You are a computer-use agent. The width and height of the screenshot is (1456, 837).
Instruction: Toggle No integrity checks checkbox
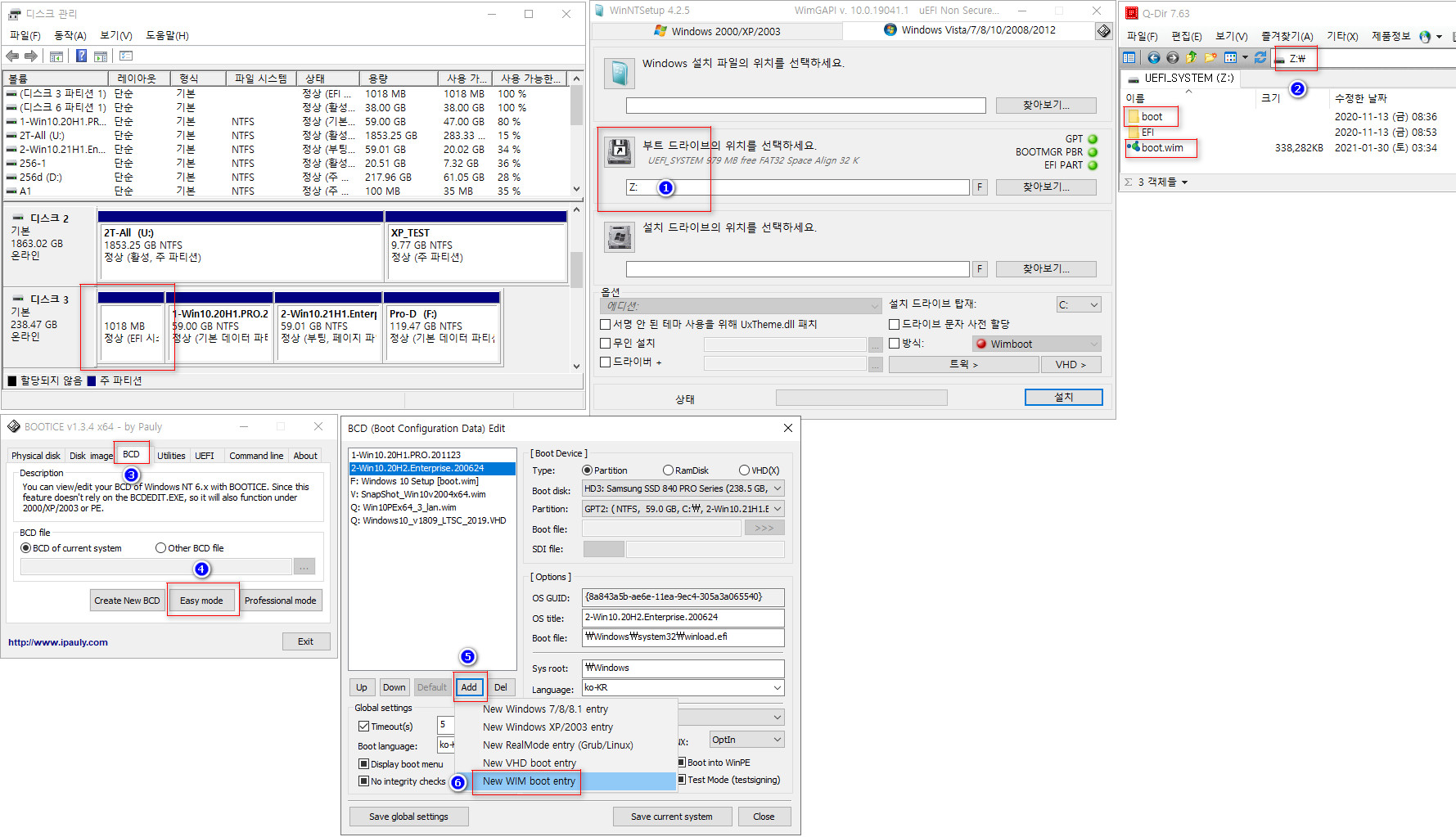(x=363, y=781)
